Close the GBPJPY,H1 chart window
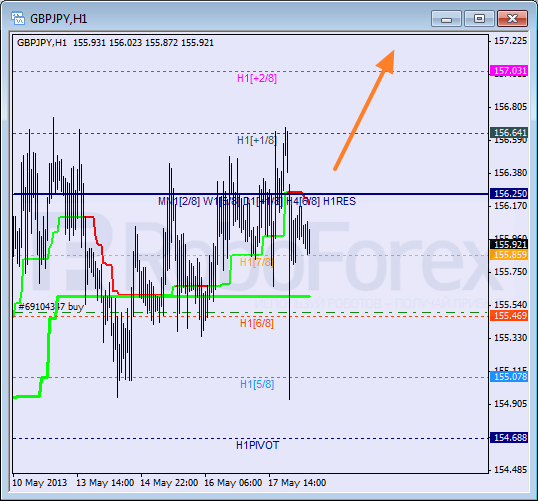The height and width of the screenshot is (501, 538). tap(512, 19)
